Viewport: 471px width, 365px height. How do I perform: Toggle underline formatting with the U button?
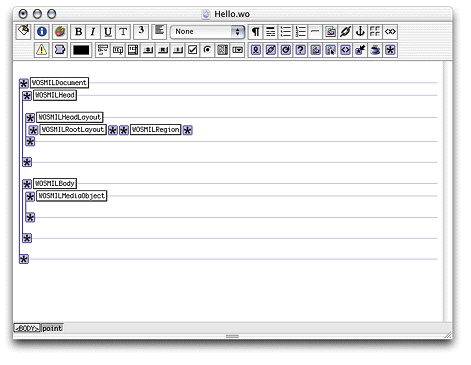tap(108, 32)
